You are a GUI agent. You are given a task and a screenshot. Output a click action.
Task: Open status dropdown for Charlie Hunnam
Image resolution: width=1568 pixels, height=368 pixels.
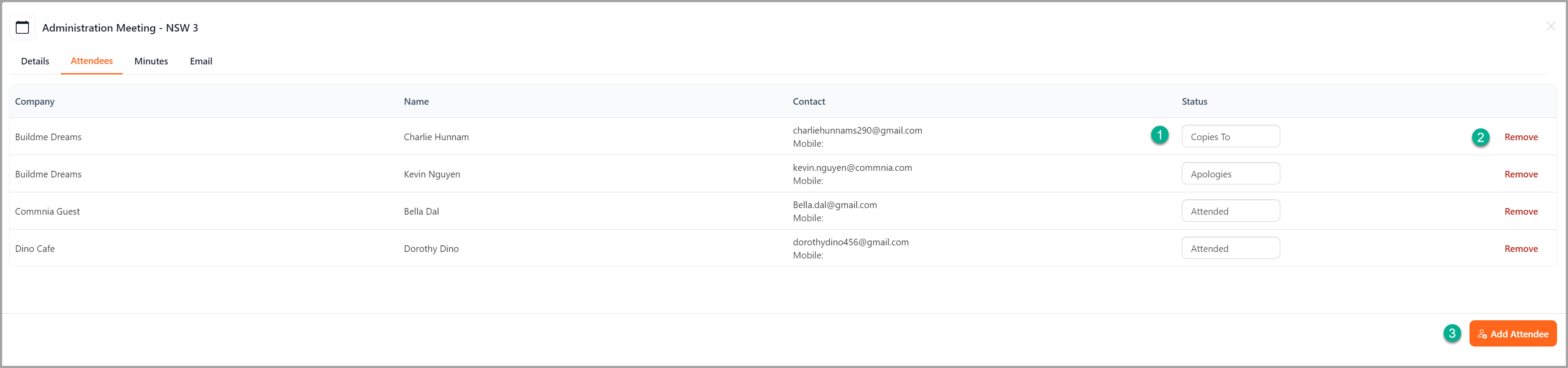tap(1230, 137)
